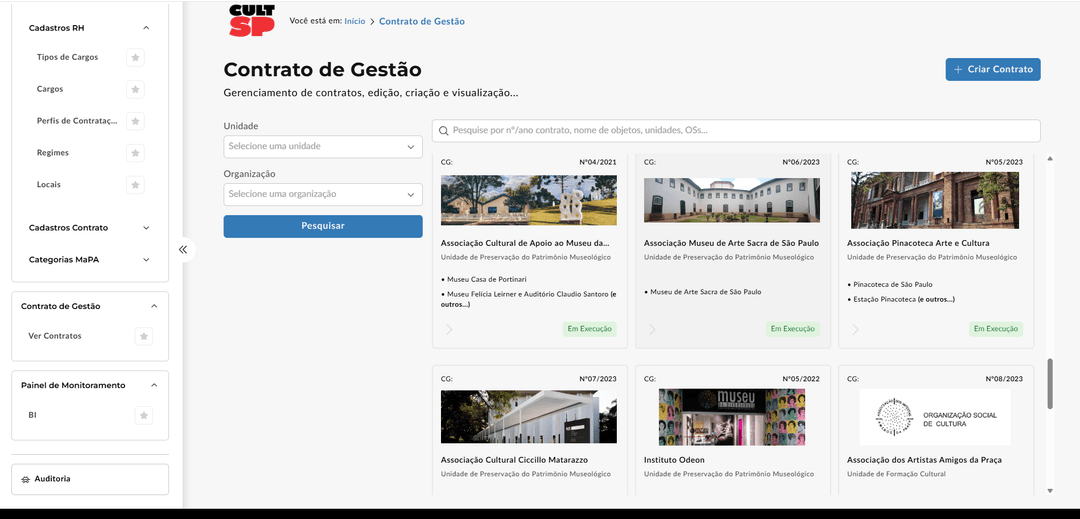The image size is (1080, 519).
Task: Star the Ver Contratos entry
Action: pyautogui.click(x=144, y=337)
